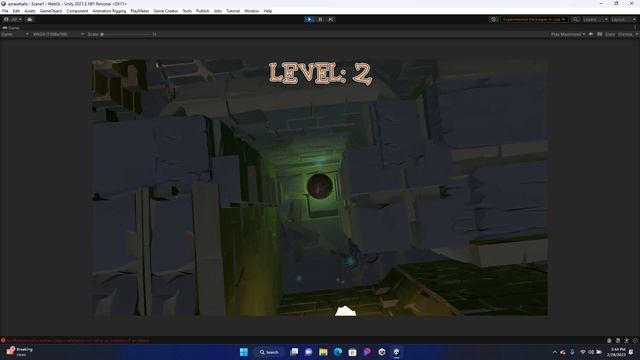
Task: Open the File menu
Action: 5,11
